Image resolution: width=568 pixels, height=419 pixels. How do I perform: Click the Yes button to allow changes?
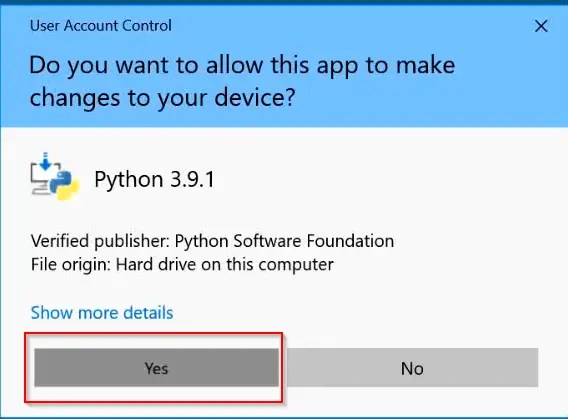pyautogui.click(x=156, y=368)
